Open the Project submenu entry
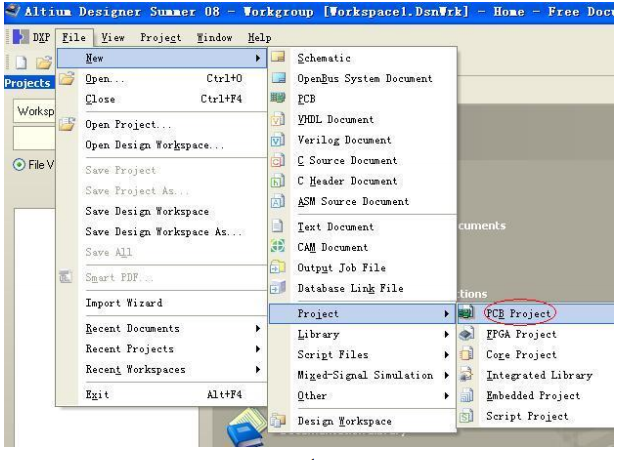Viewport: 624px width, 460px height. pos(362,314)
